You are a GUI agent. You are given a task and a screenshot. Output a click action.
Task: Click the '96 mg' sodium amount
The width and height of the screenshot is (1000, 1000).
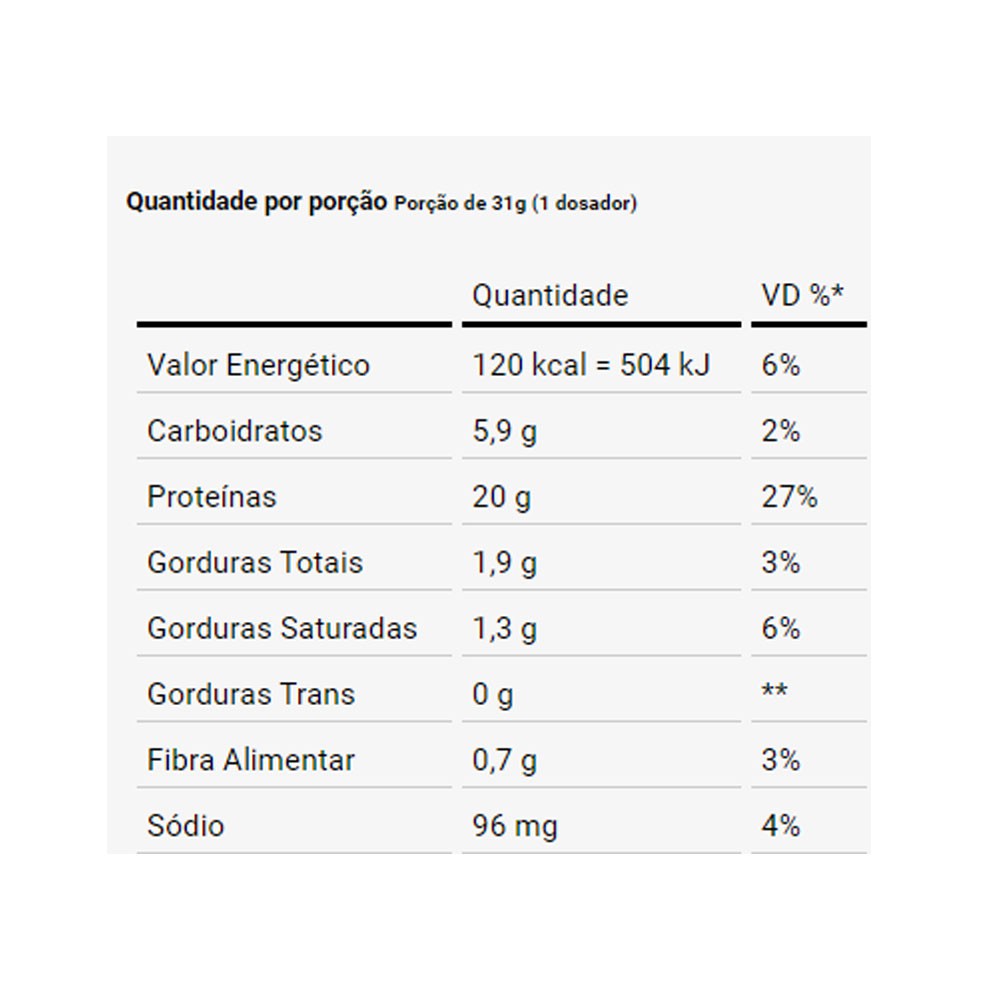coord(515,826)
